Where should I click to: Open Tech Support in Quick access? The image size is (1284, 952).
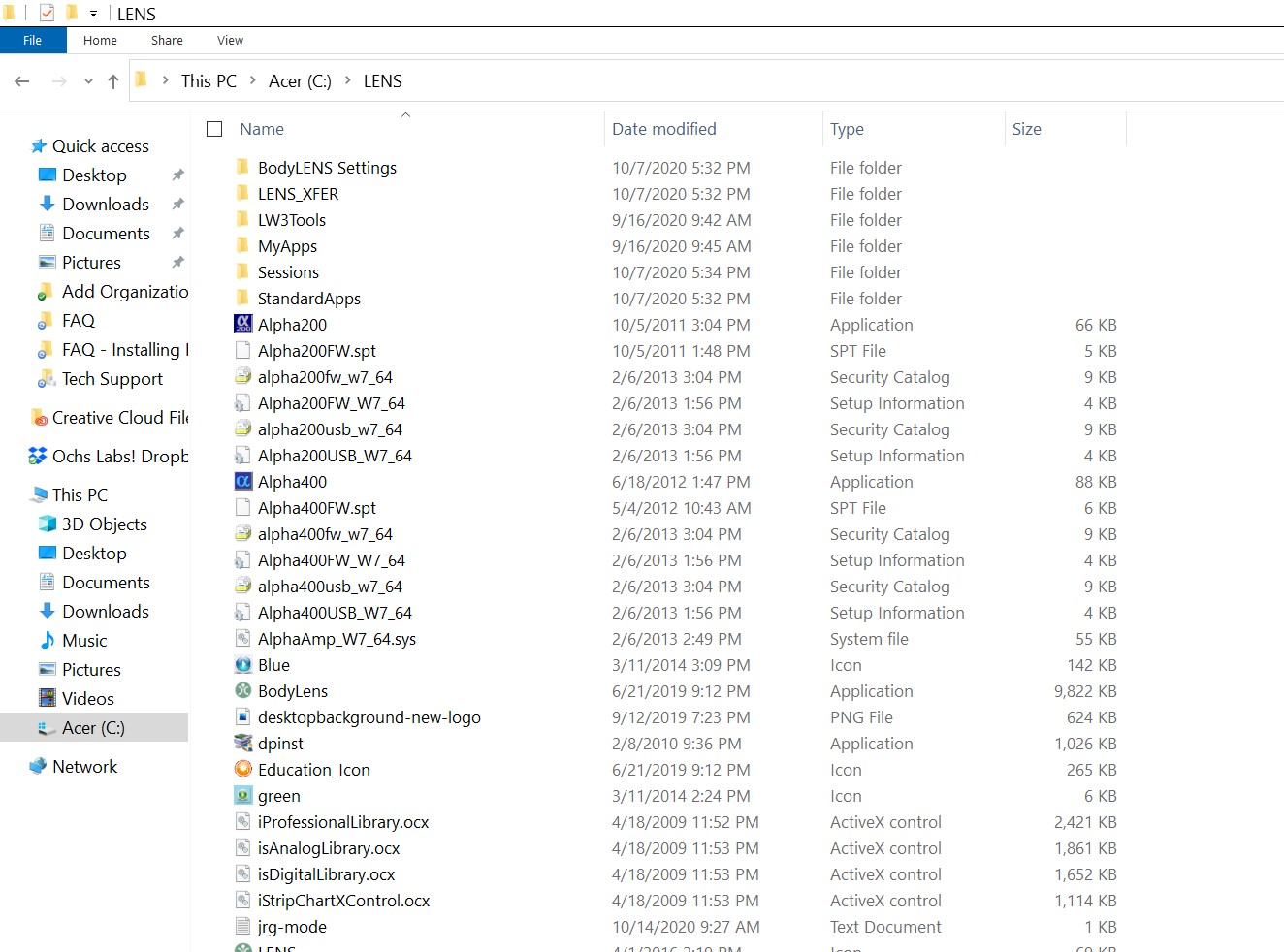(112, 378)
